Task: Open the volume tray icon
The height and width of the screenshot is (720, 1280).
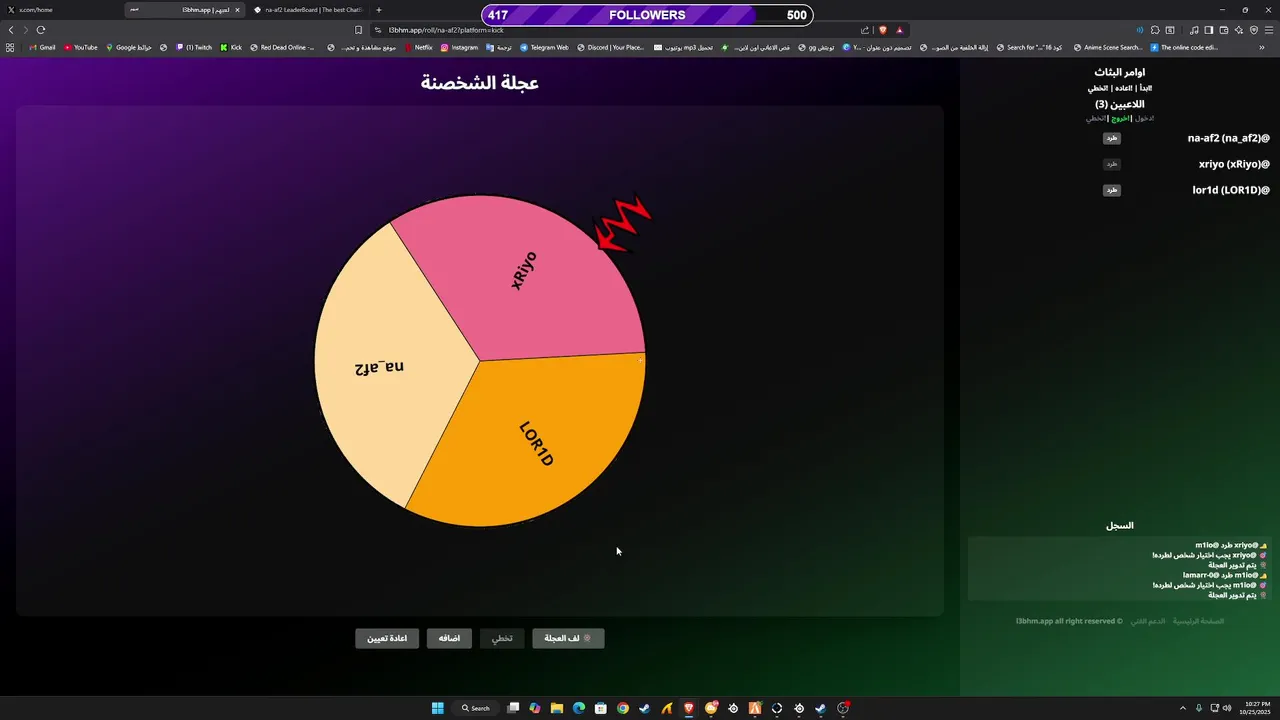Action: point(1226,708)
